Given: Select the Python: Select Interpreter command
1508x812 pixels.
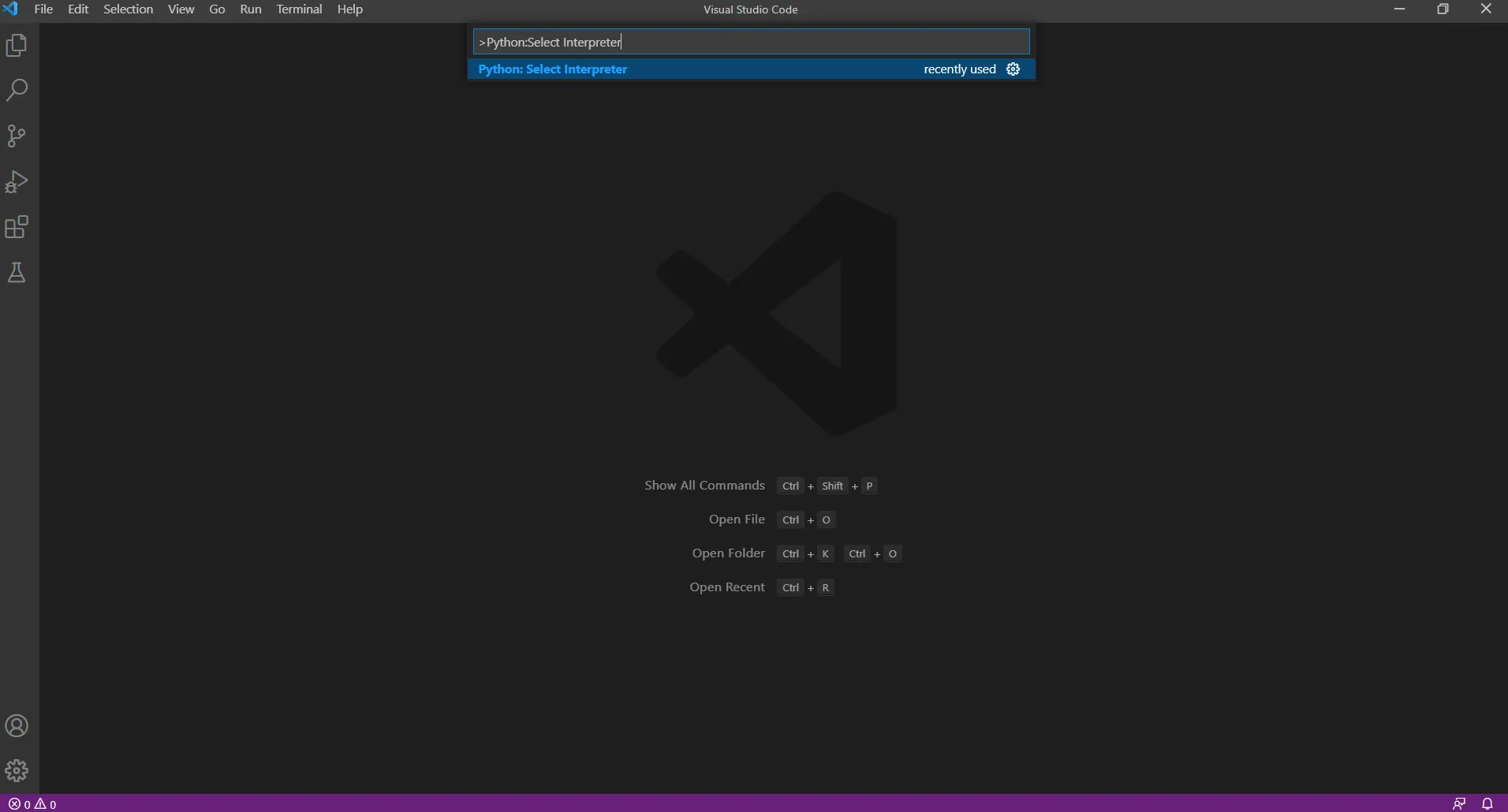Looking at the screenshot, I should [x=751, y=69].
